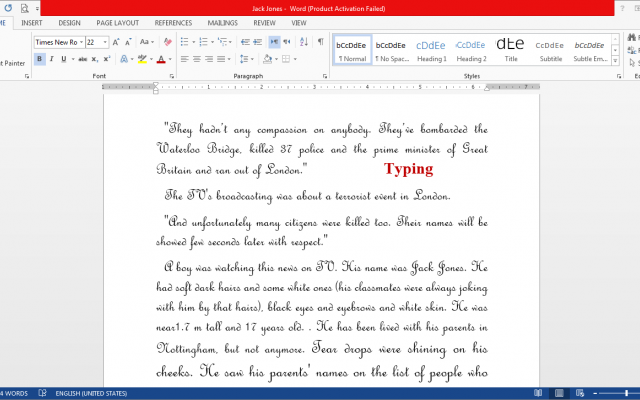Apply yellow text highlight color
Viewport: 640px width, 400px height.
142,59
